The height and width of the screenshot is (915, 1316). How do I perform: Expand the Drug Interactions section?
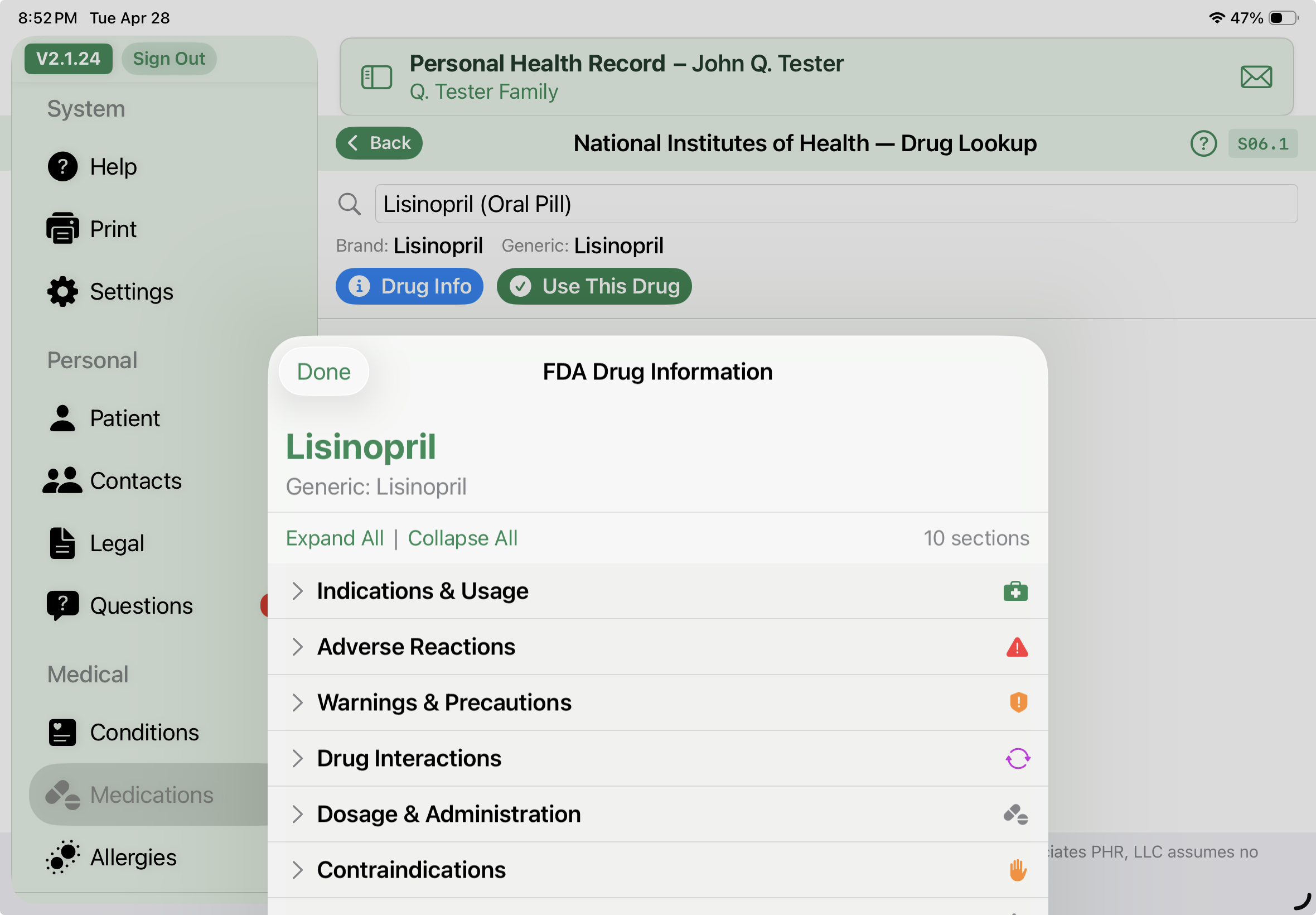[x=657, y=758]
